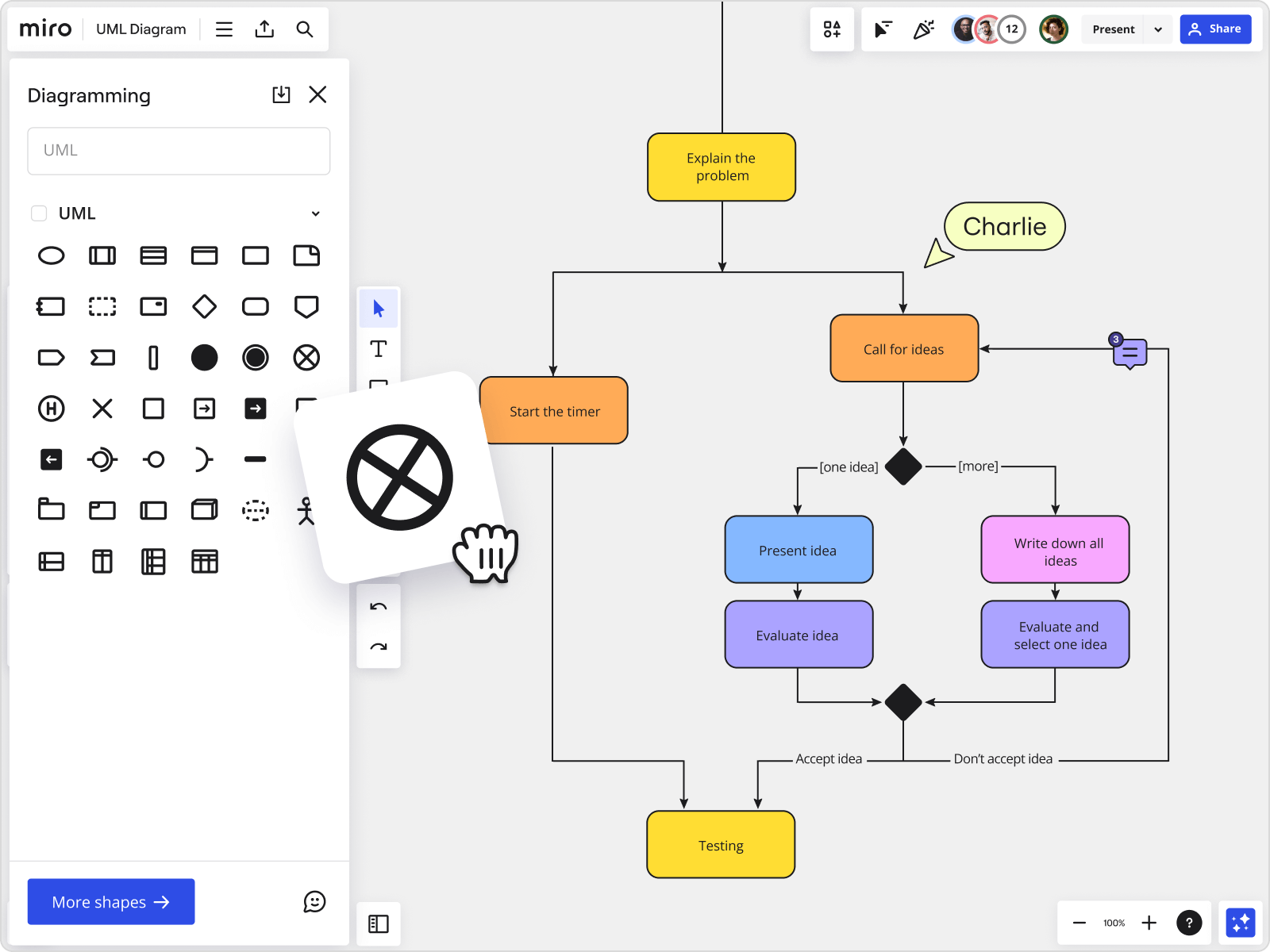The width and height of the screenshot is (1270, 952).
Task: Pick the actor stick figure shape
Action: [x=306, y=511]
